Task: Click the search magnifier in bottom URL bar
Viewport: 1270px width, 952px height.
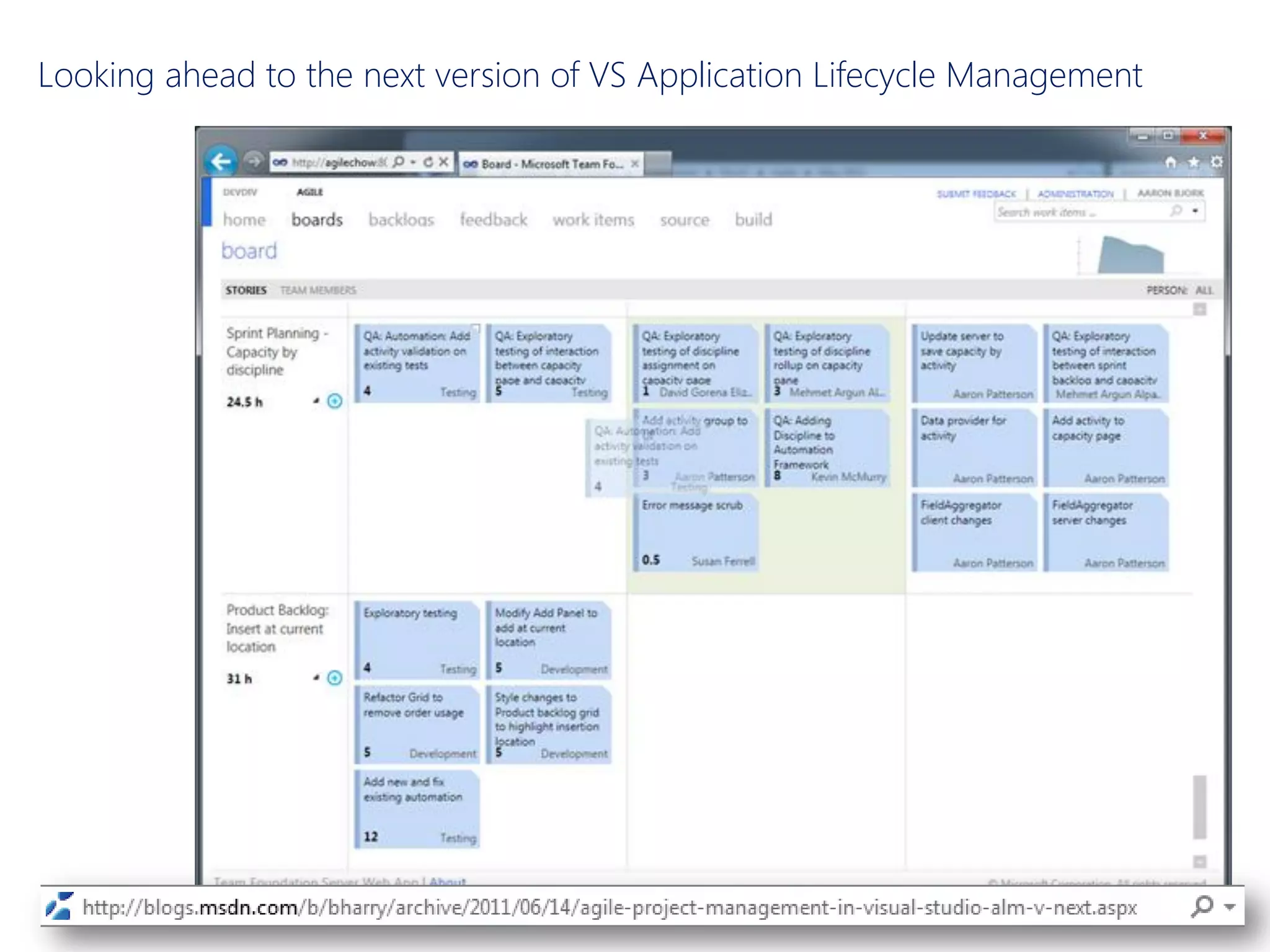Action: click(x=1202, y=907)
